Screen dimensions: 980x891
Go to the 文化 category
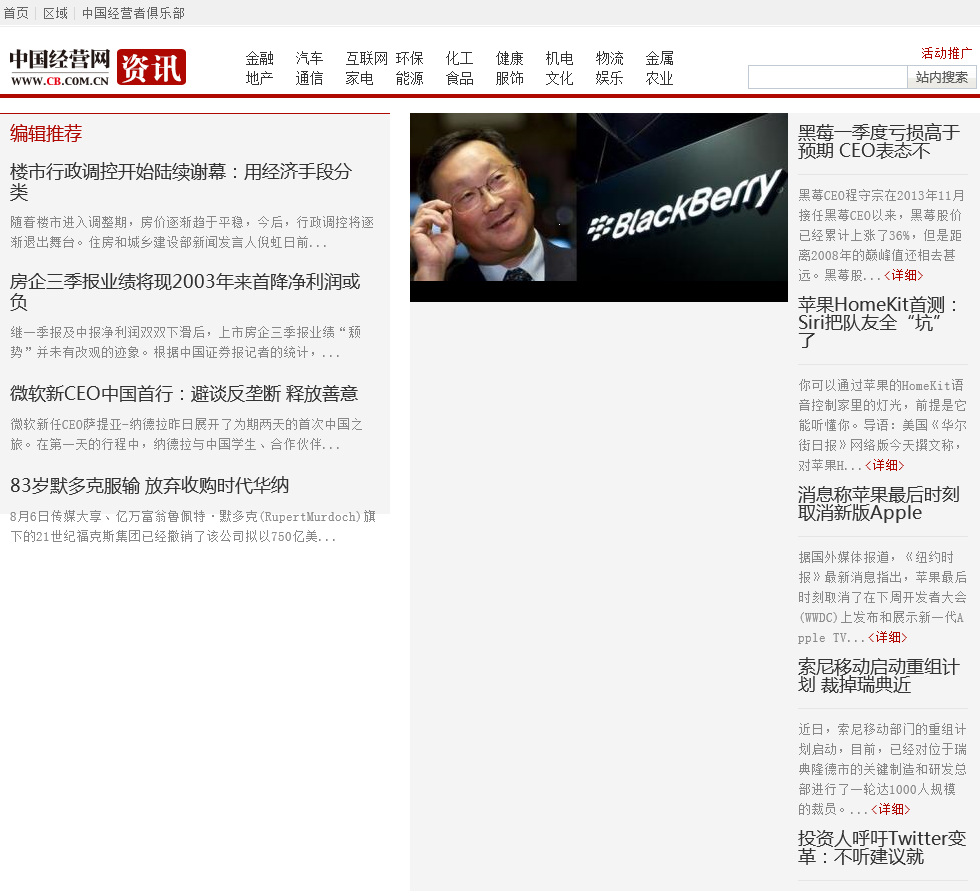tap(559, 78)
